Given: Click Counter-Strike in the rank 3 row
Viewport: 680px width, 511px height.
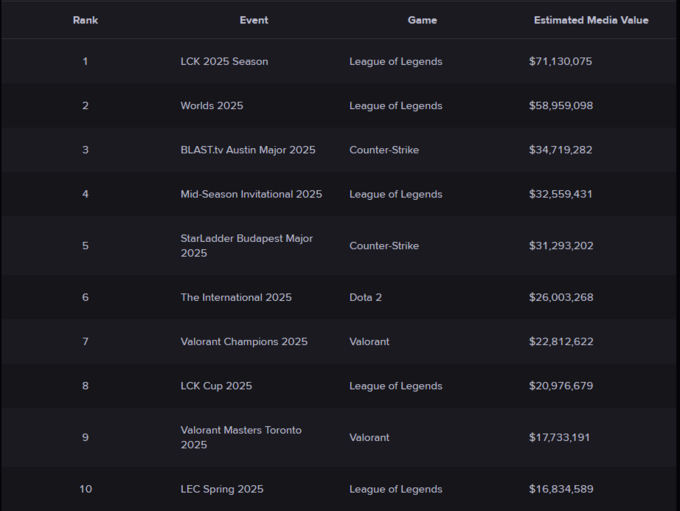Looking at the screenshot, I should [384, 150].
